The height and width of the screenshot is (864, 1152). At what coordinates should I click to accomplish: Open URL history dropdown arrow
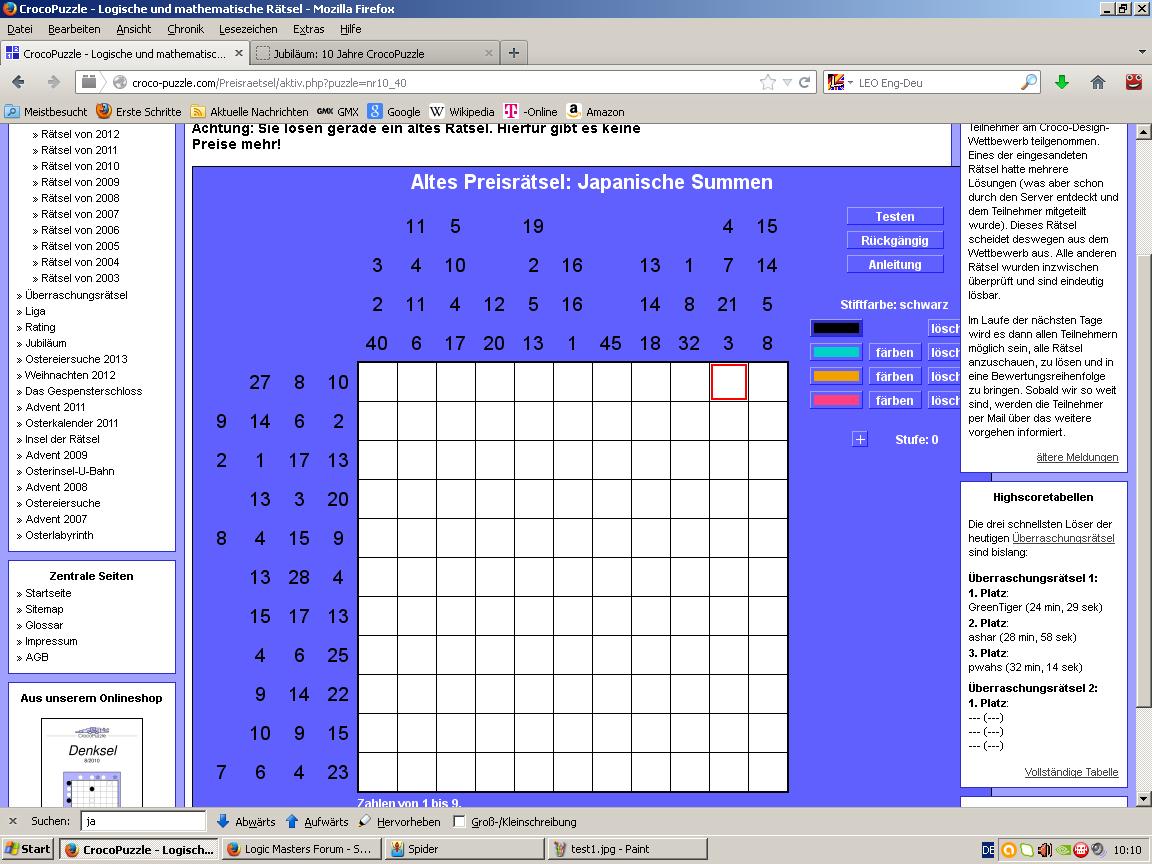coord(787,83)
